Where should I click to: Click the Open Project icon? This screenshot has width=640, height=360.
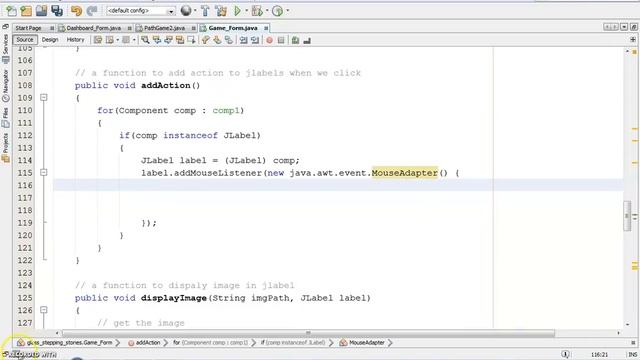click(41, 11)
